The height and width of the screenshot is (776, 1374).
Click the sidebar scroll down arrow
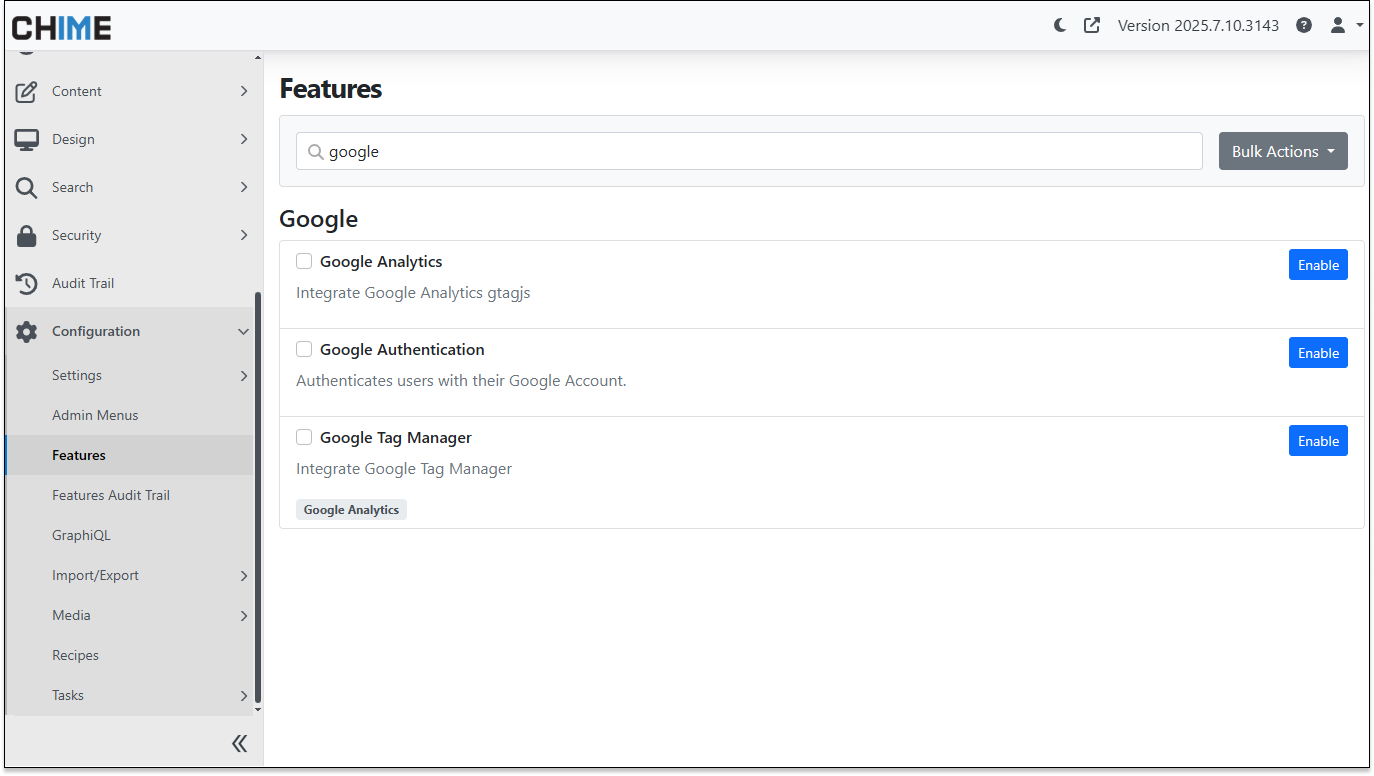tap(258, 709)
